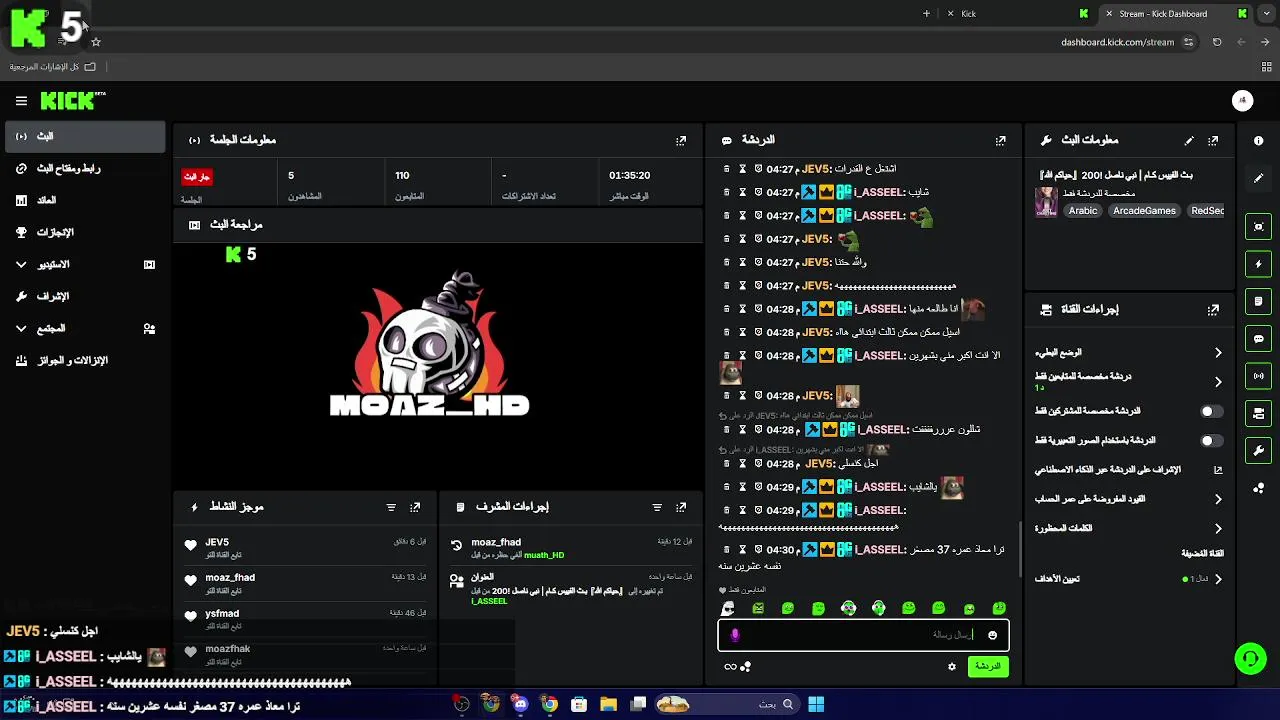
Task: Click the Arabic tag chip
Action: (x=1083, y=211)
